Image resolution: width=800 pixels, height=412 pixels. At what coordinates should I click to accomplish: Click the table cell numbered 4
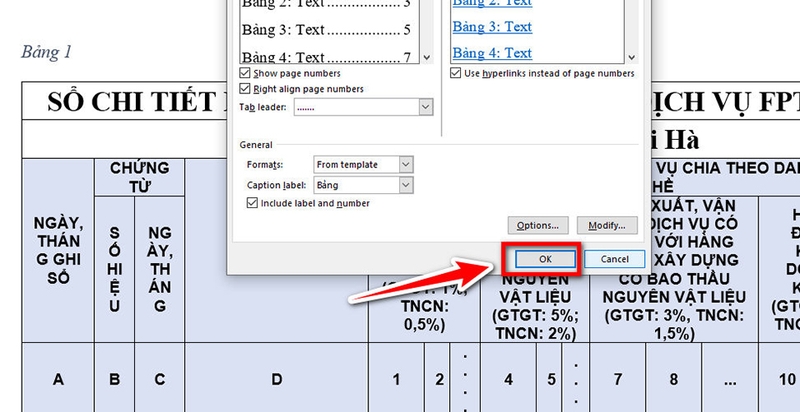coord(509,379)
